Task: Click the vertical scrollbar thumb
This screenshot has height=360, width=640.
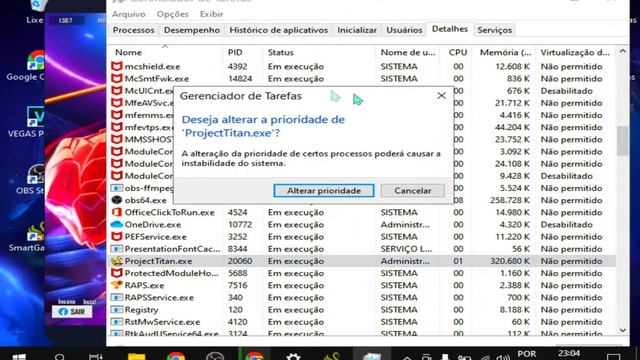Action: point(622,141)
